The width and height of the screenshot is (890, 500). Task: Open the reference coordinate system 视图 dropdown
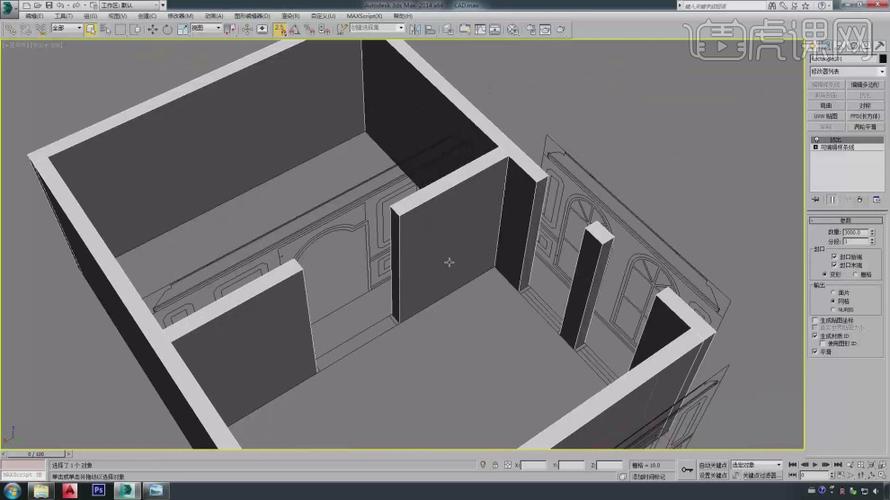[x=207, y=29]
